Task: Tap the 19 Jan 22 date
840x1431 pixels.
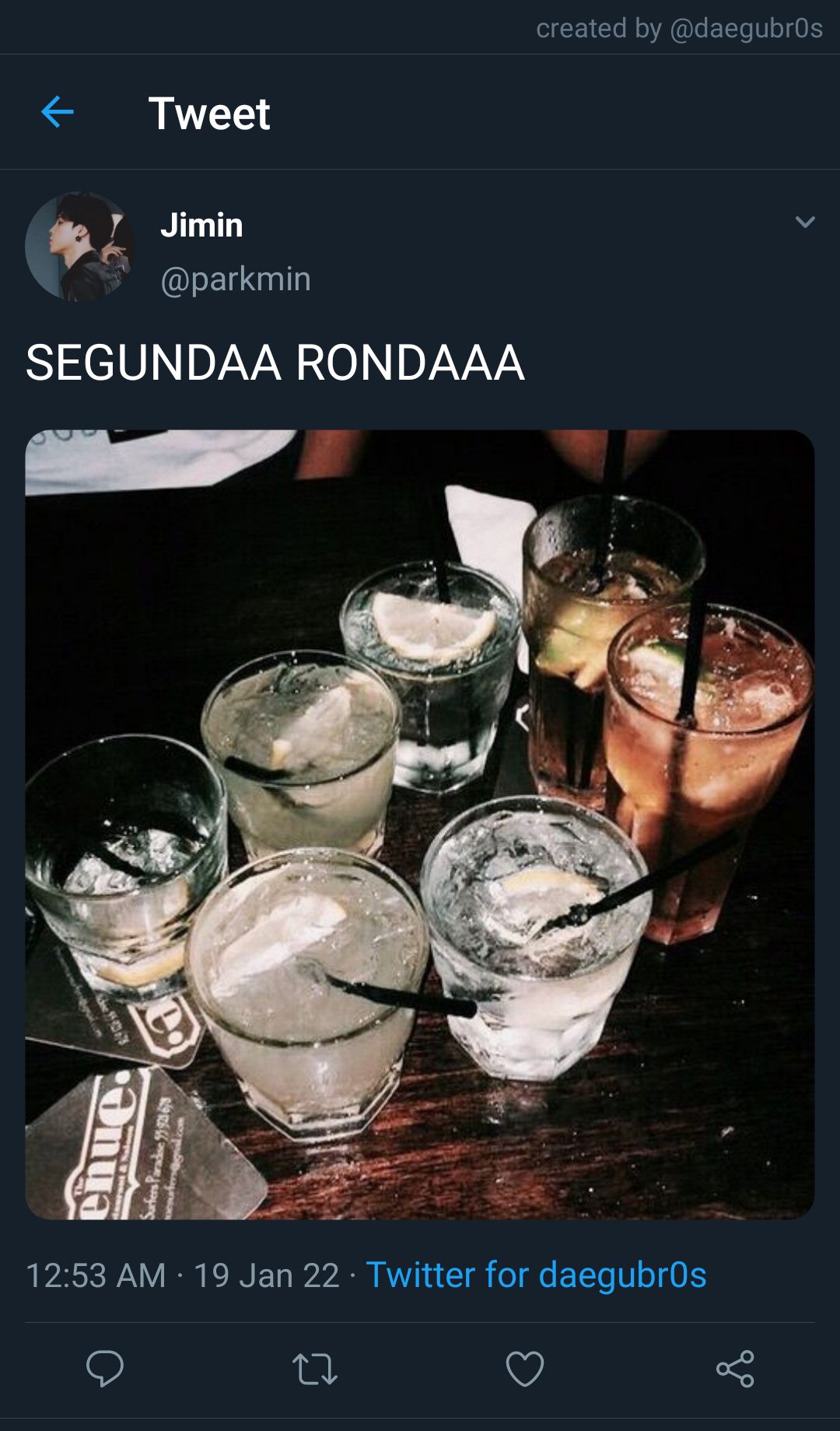Action: click(266, 1275)
